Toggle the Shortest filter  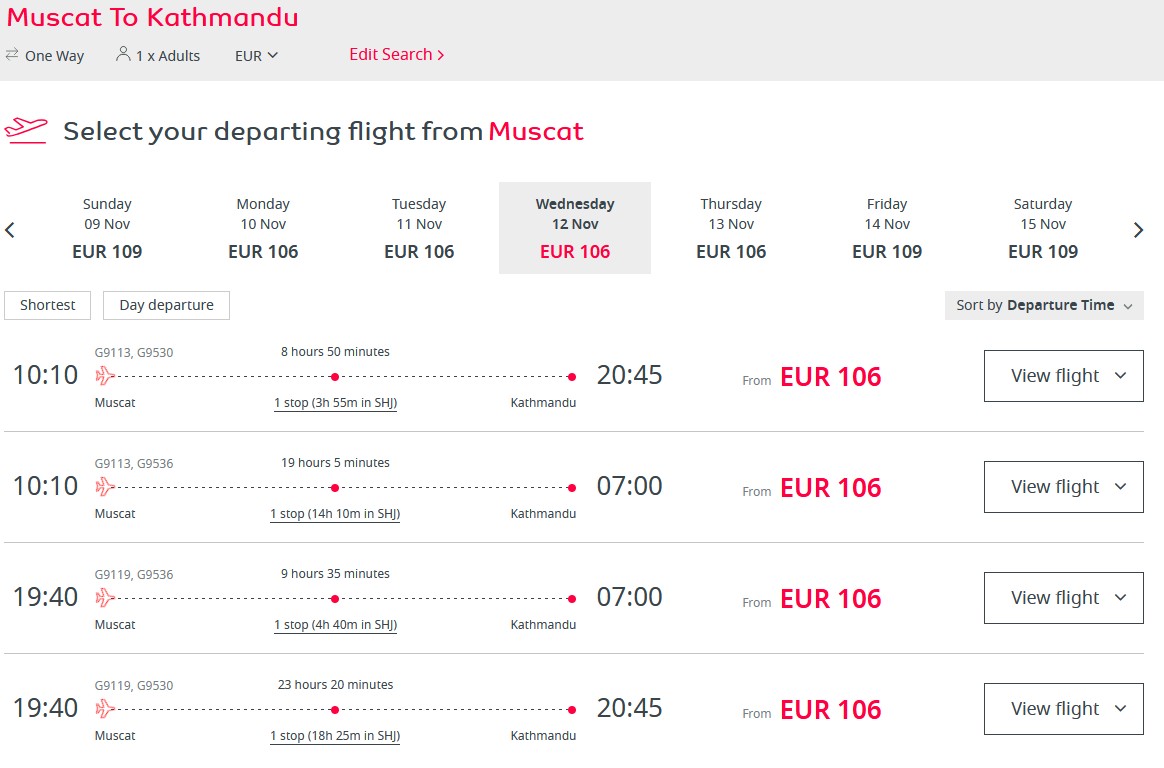pyautogui.click(x=48, y=305)
